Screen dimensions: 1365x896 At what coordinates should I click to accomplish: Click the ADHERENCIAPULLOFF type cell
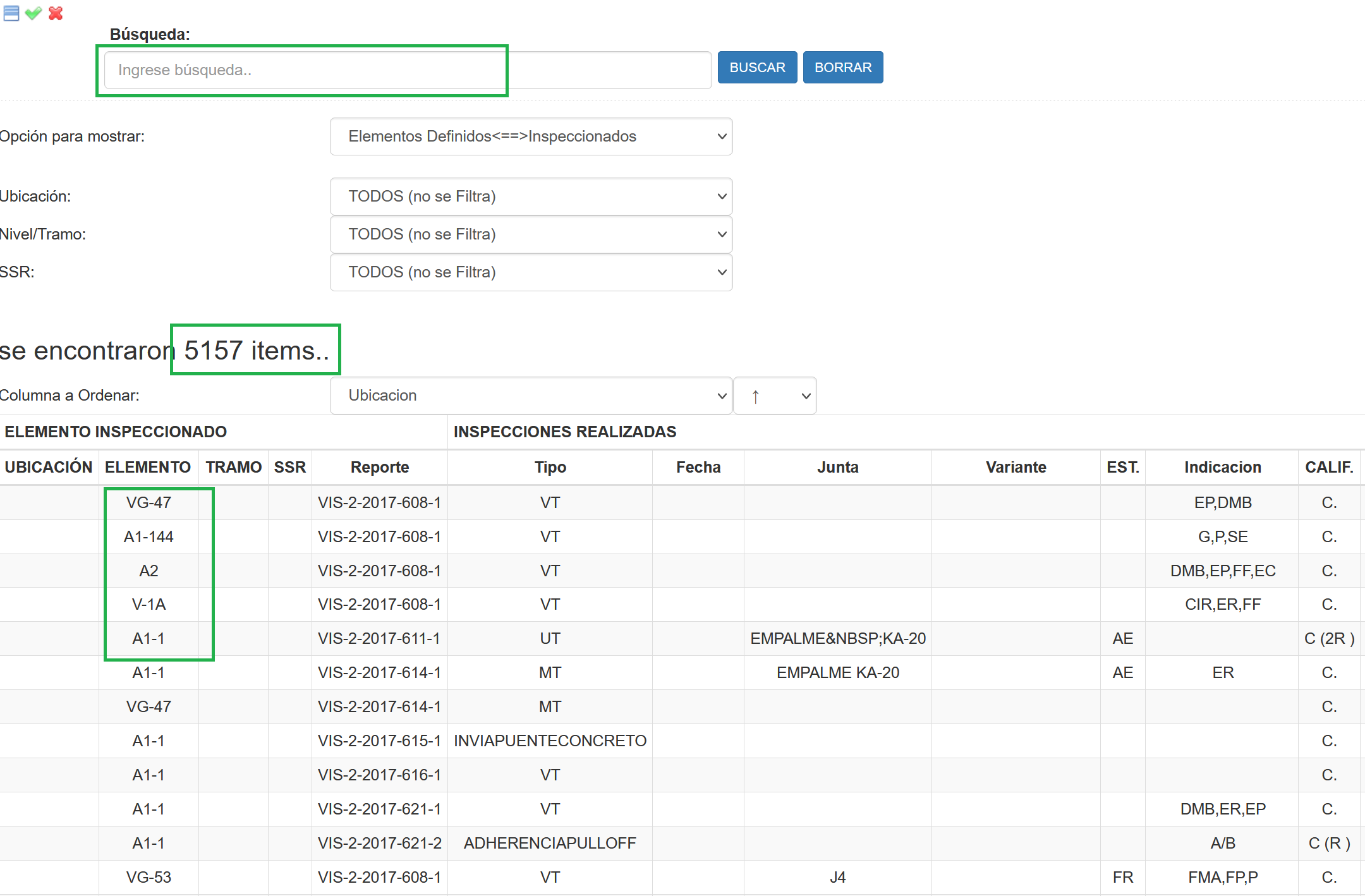550,843
